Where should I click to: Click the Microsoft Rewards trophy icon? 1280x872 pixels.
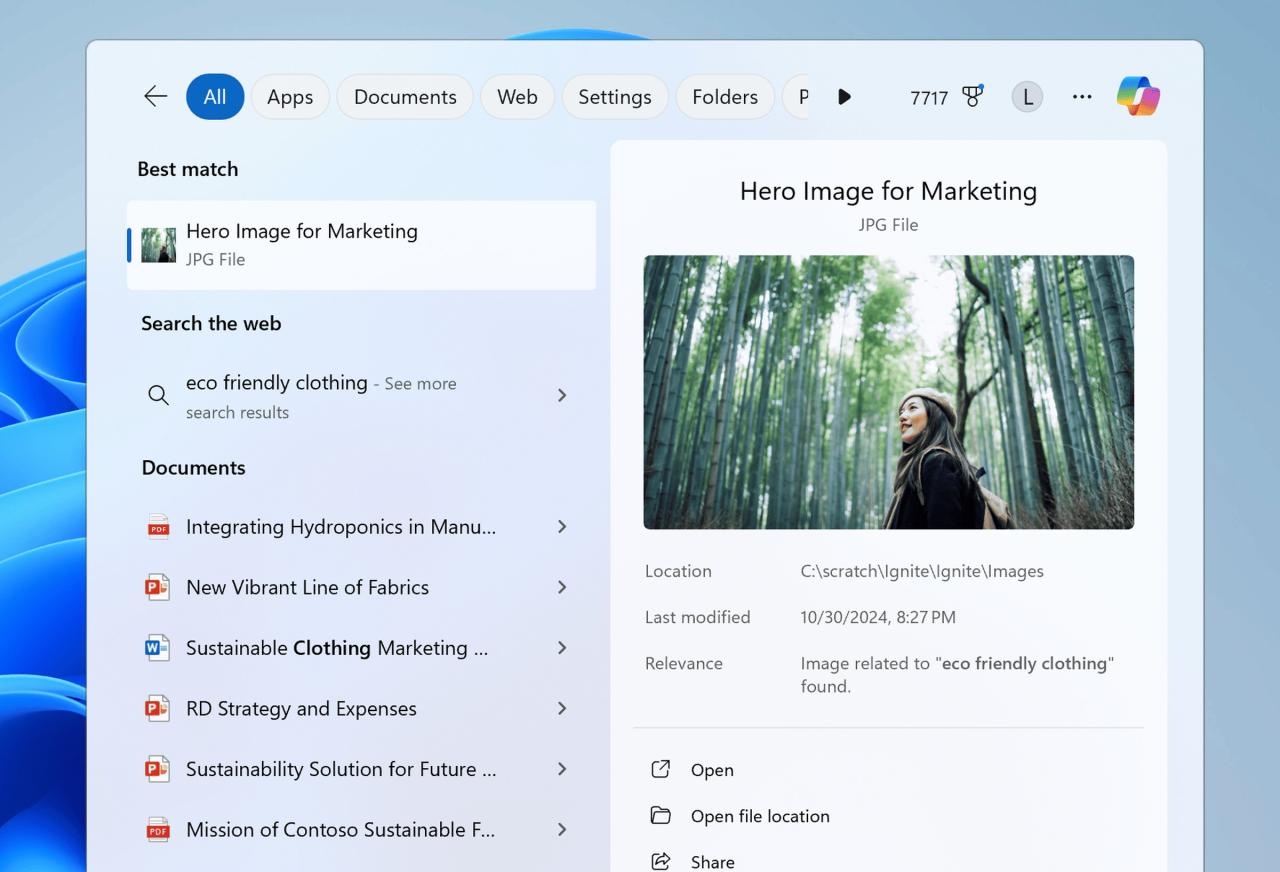tap(973, 96)
